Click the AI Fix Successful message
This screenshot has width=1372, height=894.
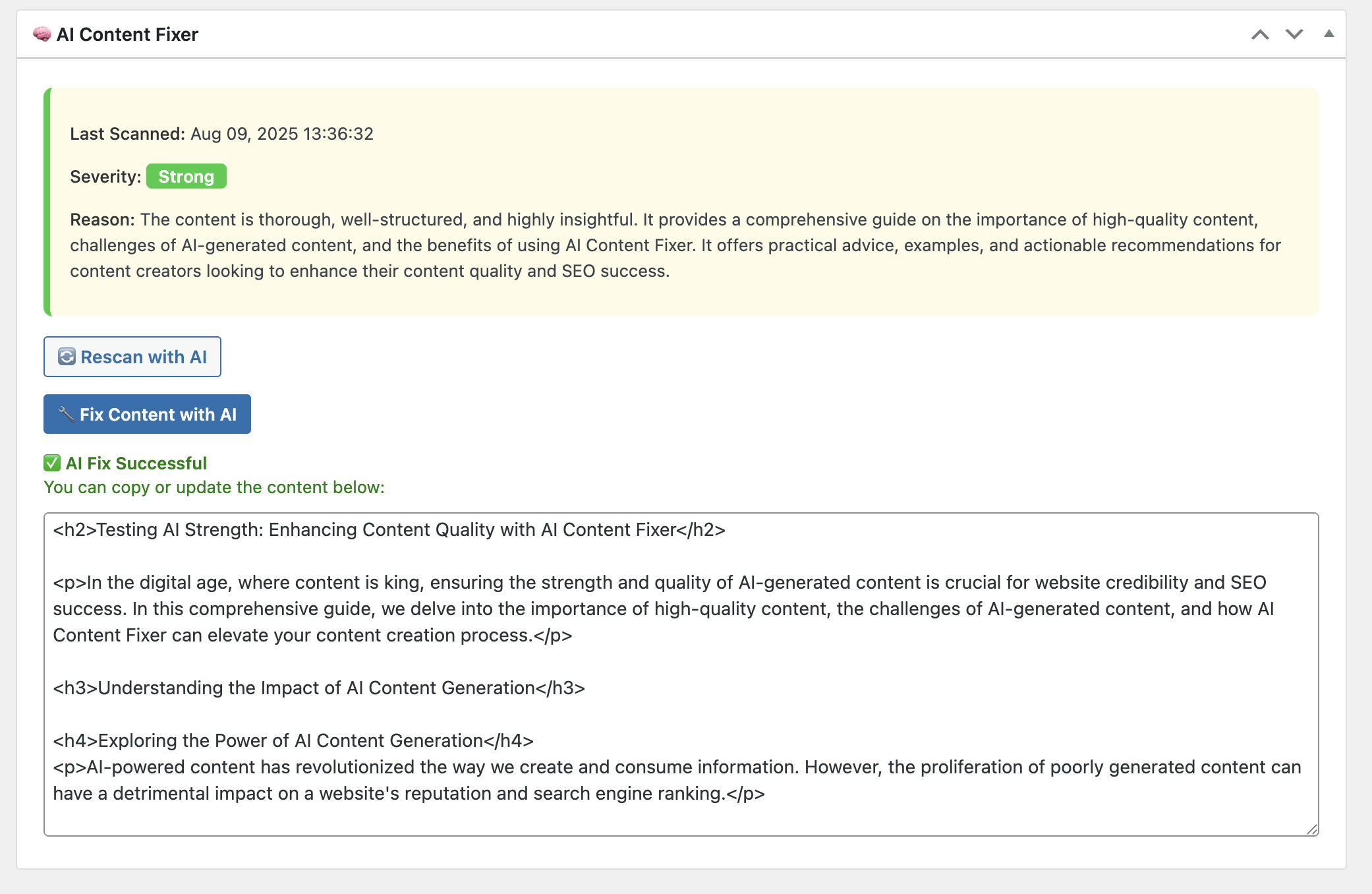[136, 463]
